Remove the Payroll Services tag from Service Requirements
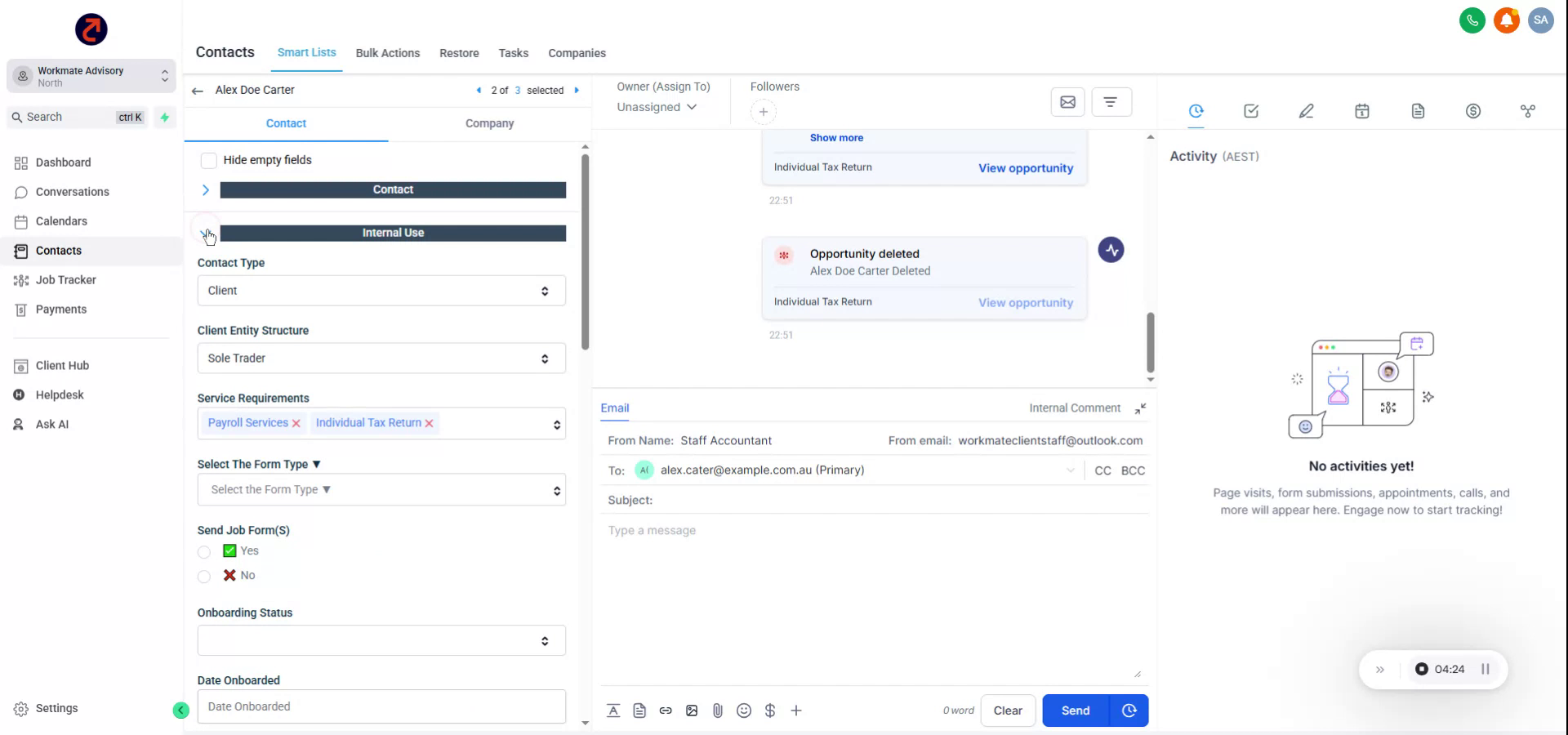 296,423
